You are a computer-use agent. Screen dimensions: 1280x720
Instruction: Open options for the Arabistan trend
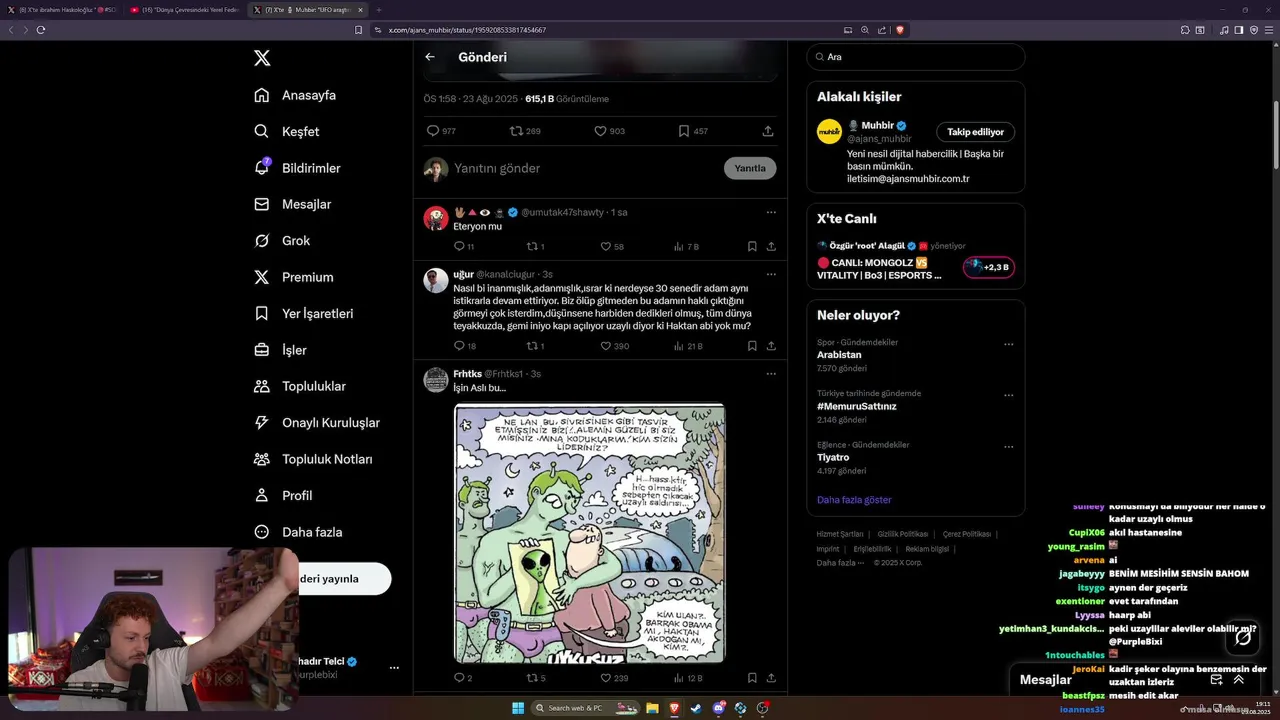(1008, 344)
